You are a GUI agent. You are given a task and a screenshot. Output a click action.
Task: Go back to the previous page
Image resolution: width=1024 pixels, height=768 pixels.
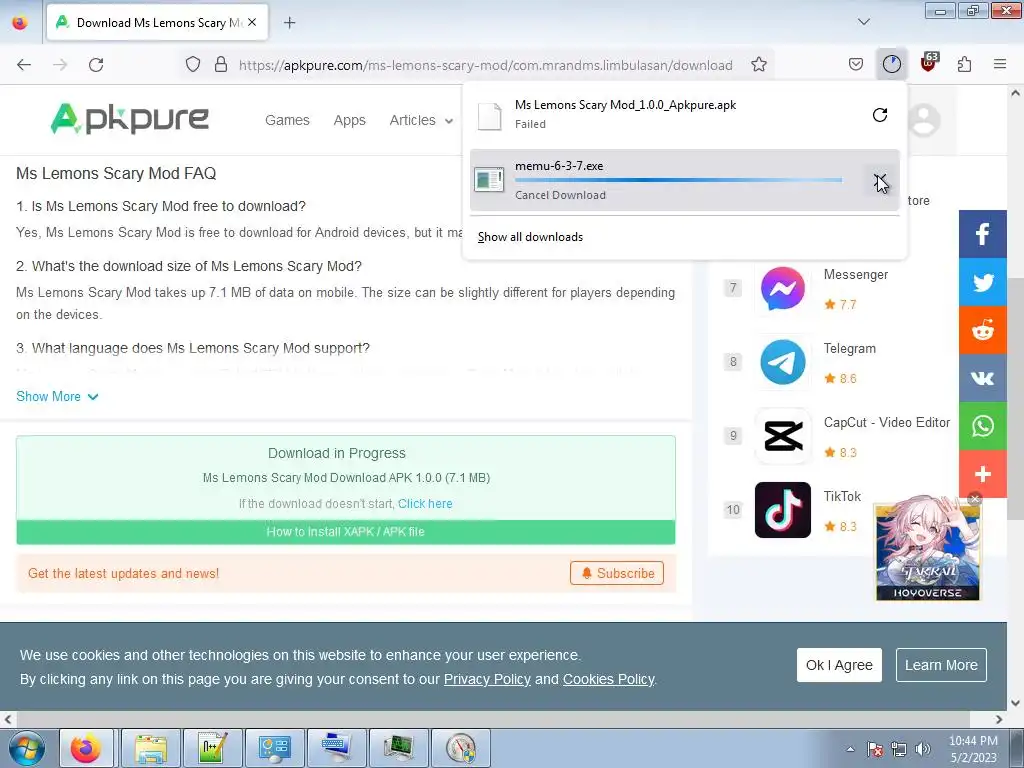point(24,65)
